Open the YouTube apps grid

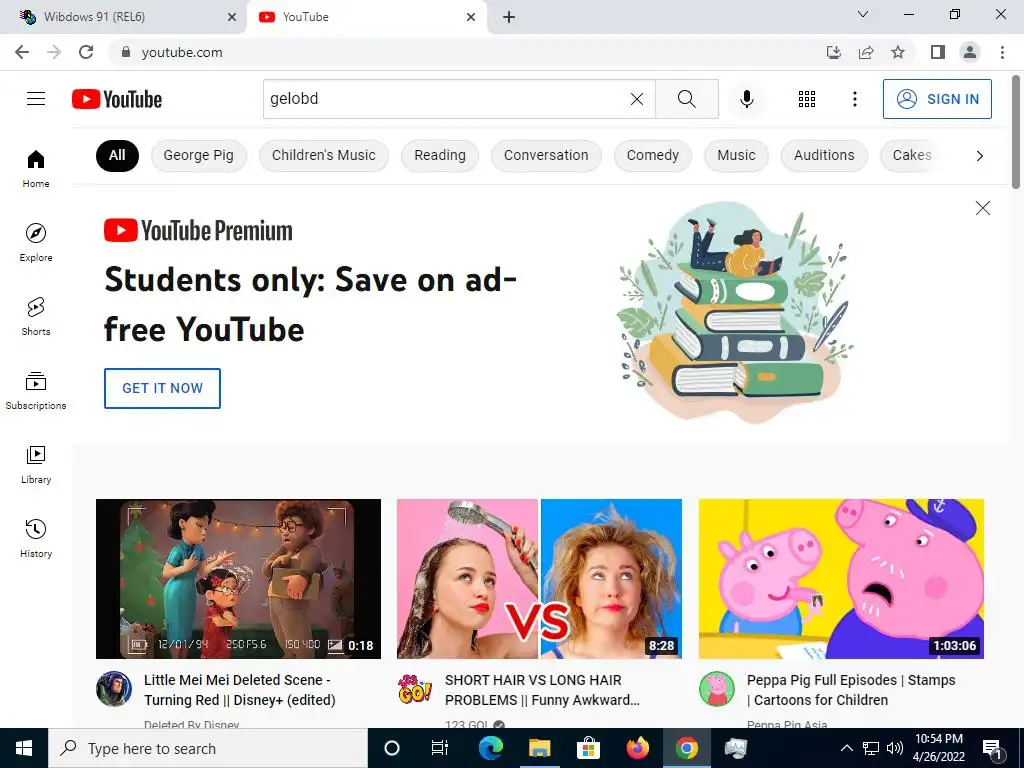[807, 99]
